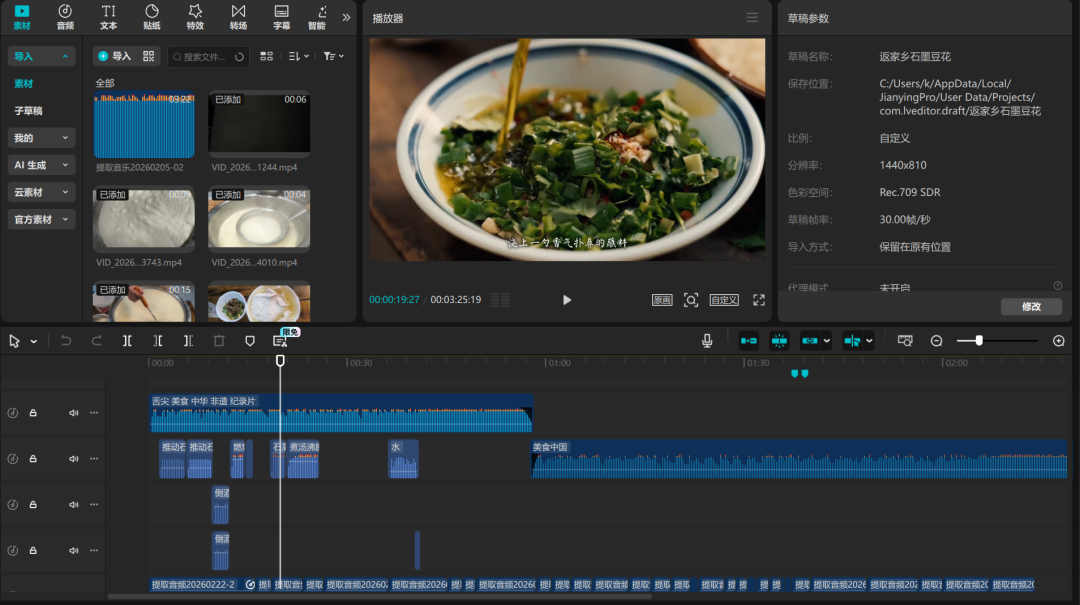This screenshot has width=1080, height=605.
Task: Click the 修改 button in draft parameters
Action: [x=1031, y=307]
